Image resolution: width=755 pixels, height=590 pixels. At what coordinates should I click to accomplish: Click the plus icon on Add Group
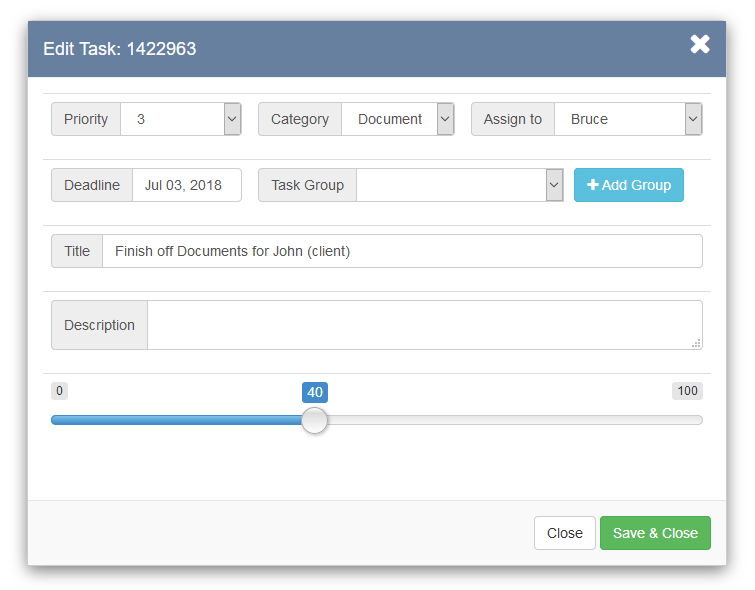click(593, 184)
